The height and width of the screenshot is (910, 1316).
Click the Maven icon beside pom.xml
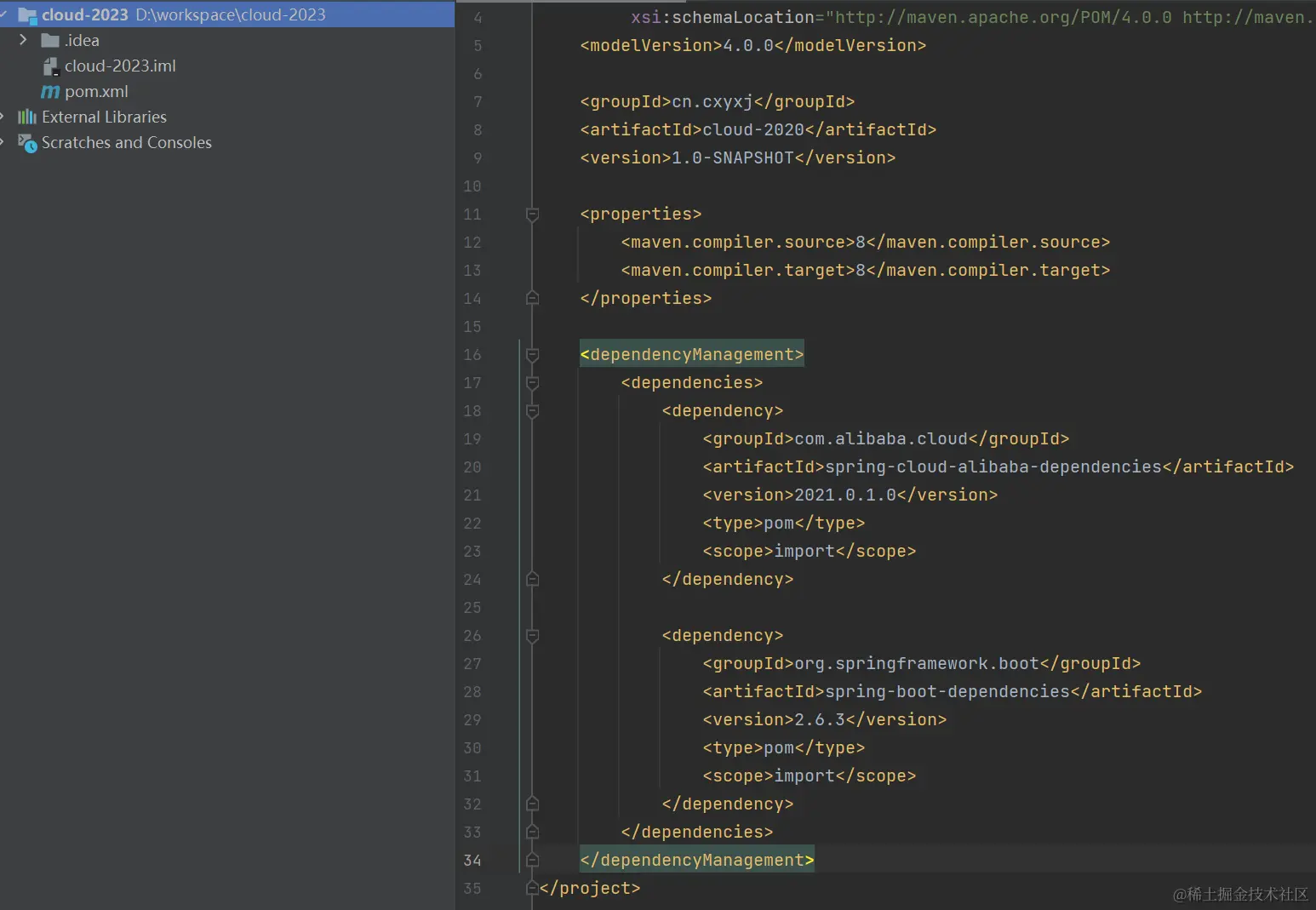50,92
